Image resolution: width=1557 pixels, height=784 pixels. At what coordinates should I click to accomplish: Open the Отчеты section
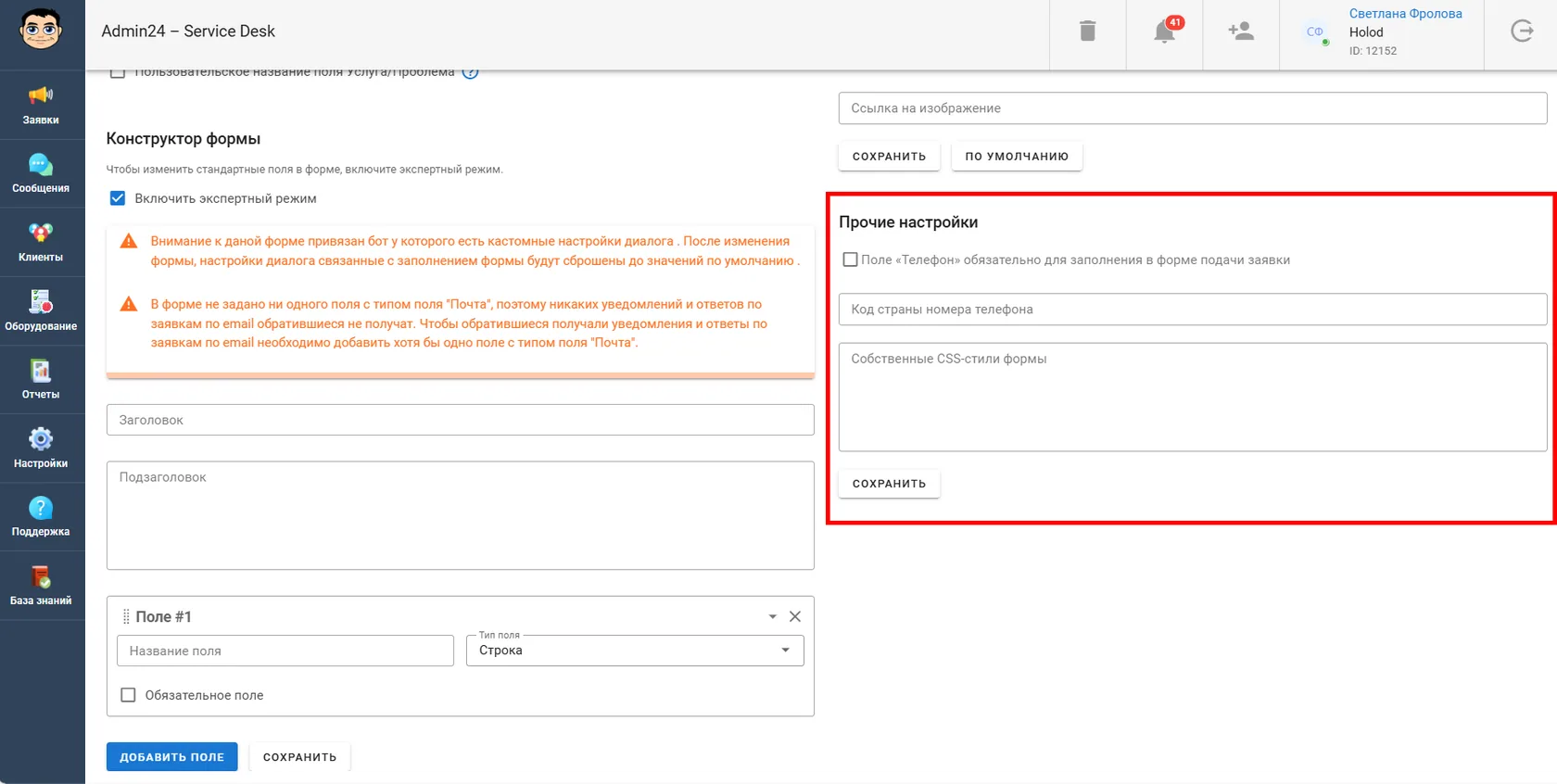42,380
